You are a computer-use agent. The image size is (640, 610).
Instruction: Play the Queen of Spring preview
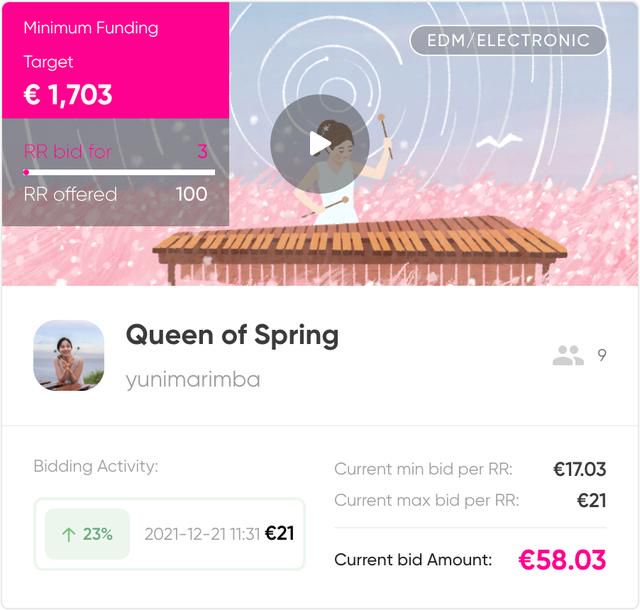320,144
